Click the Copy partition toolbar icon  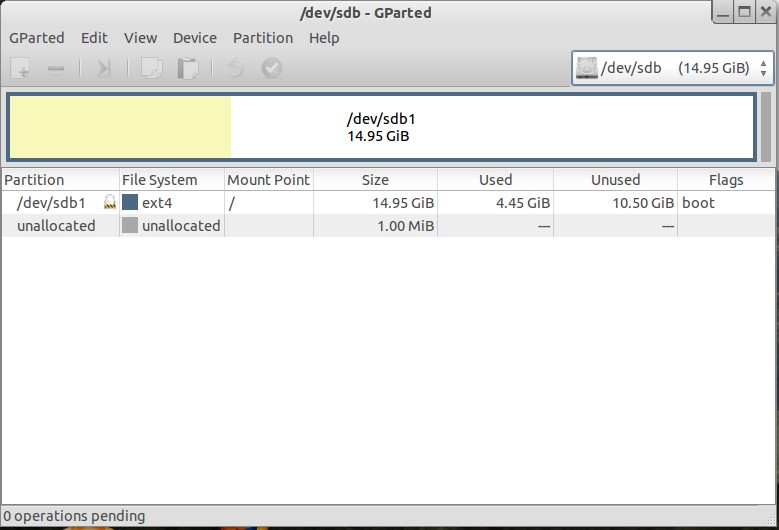point(151,69)
